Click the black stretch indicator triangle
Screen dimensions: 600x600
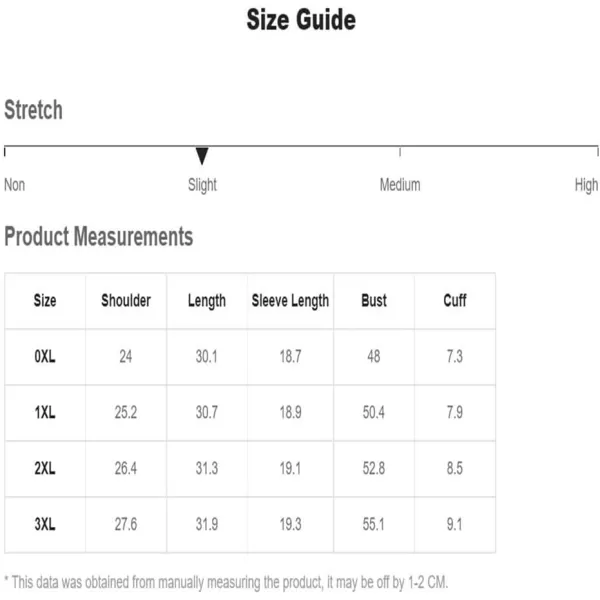click(202, 156)
